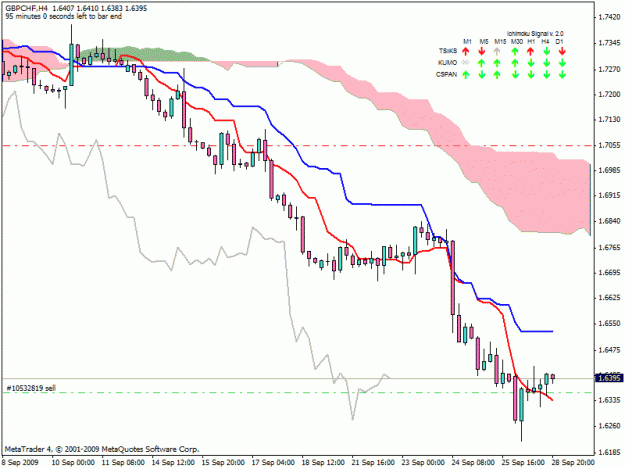This screenshot has height=469, width=625.
Task: Click the KUMO row label
Action: [447, 63]
